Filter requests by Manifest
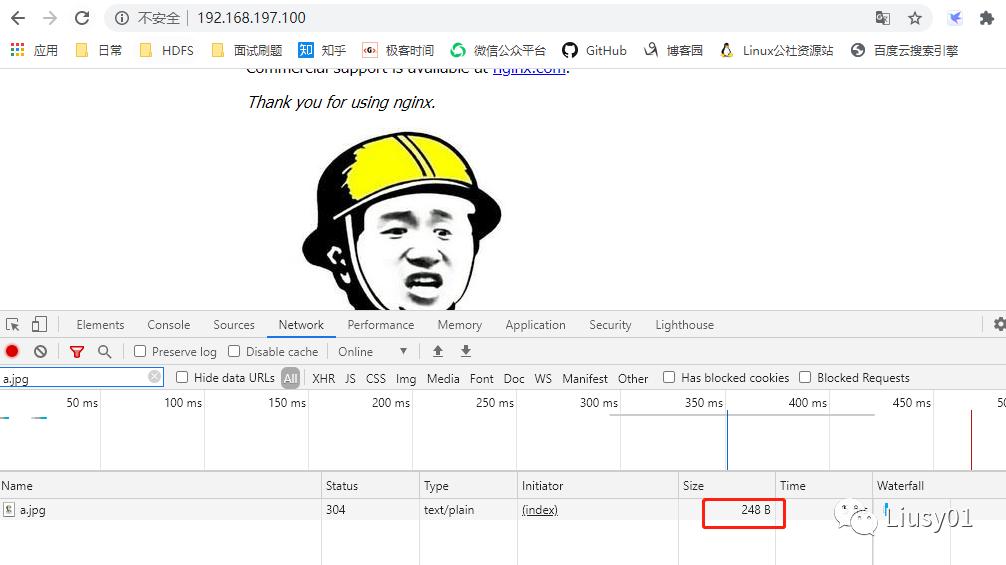 (x=585, y=378)
